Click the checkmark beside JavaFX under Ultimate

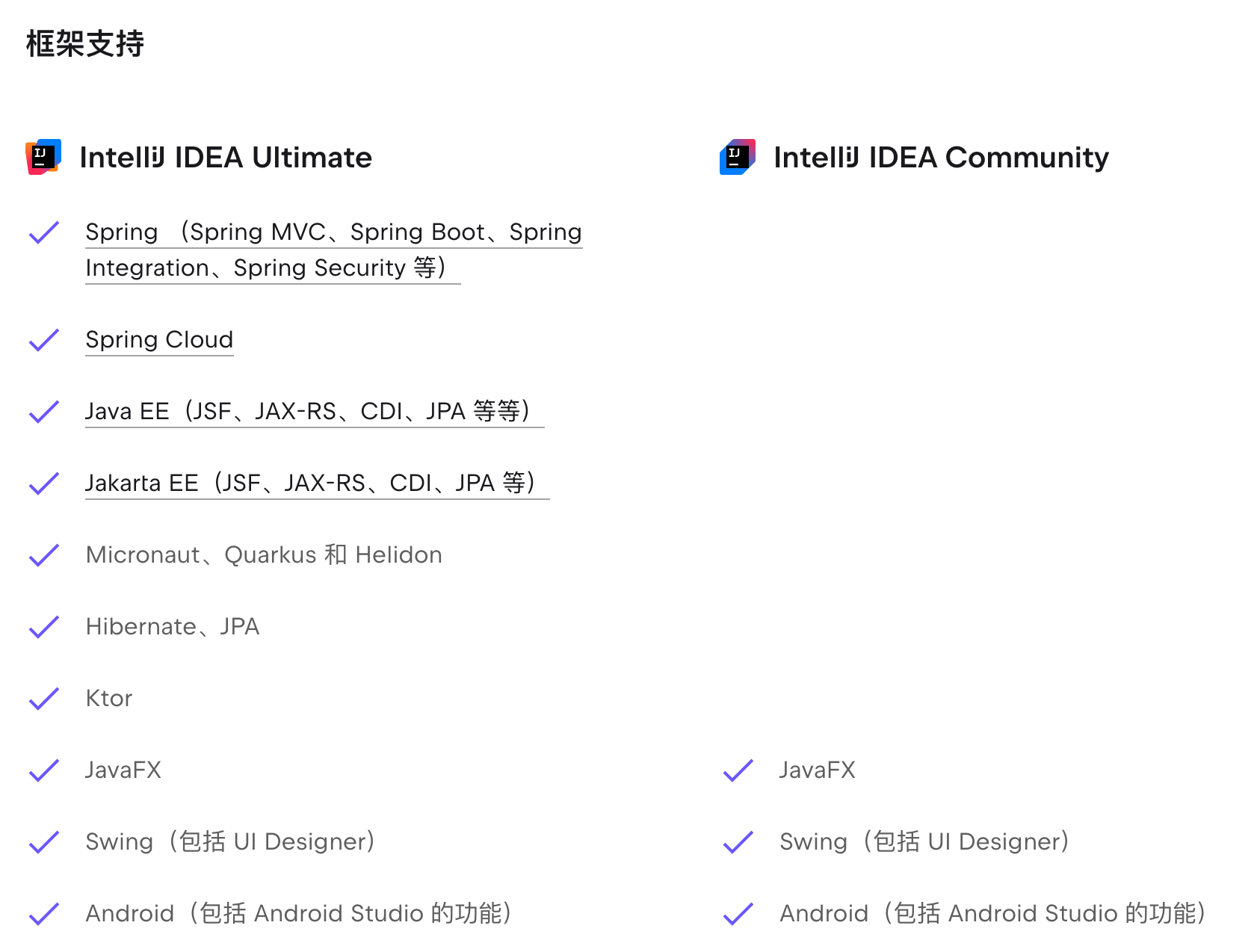click(x=44, y=770)
